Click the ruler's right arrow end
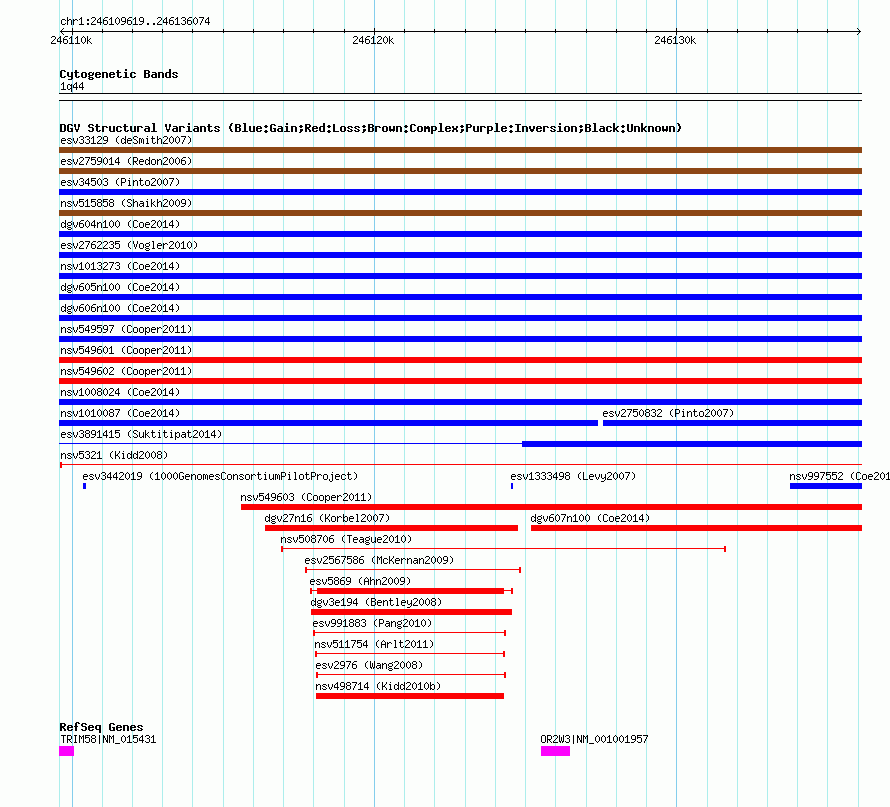The width and height of the screenshot is (890, 807). [x=859, y=32]
